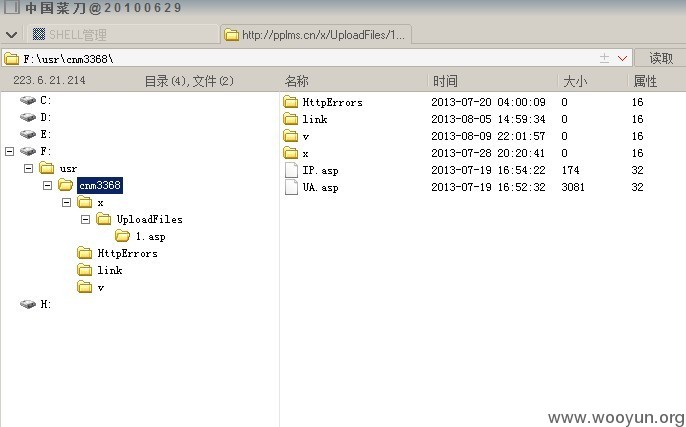Click the UploadFiles folder icon in tree

click(x=104, y=219)
